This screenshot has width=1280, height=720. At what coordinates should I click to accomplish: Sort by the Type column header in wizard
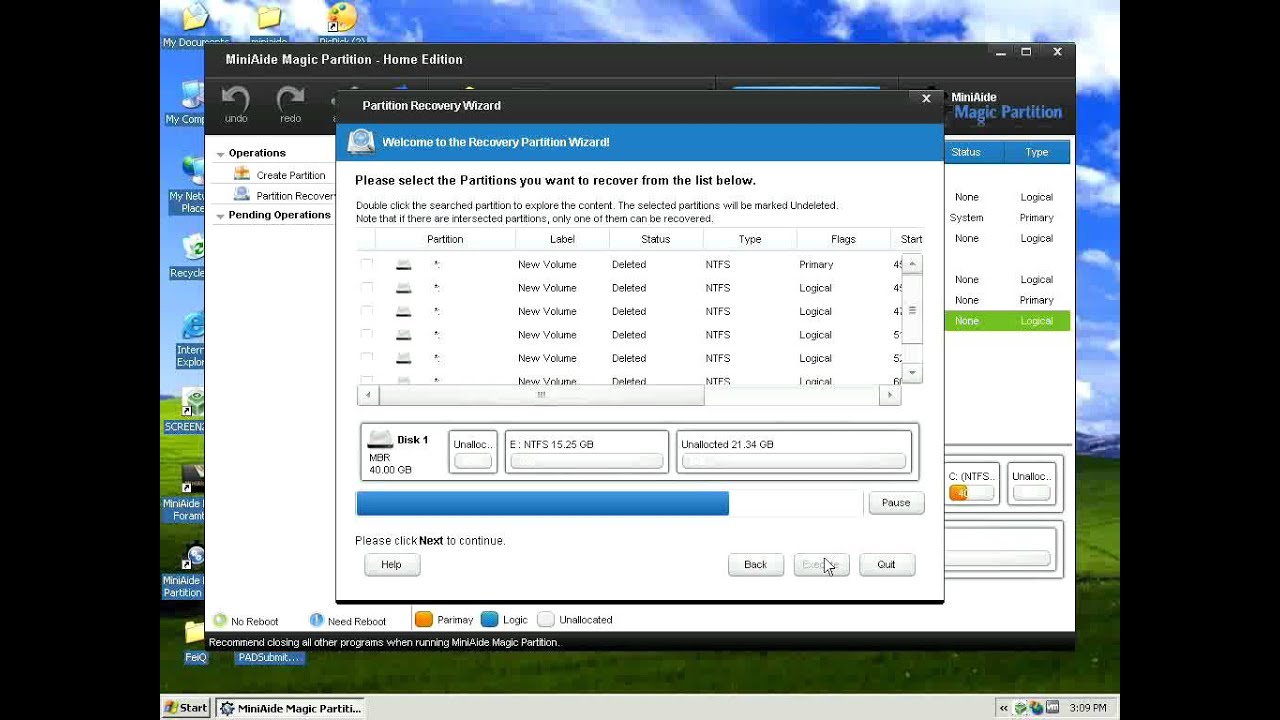[750, 239]
